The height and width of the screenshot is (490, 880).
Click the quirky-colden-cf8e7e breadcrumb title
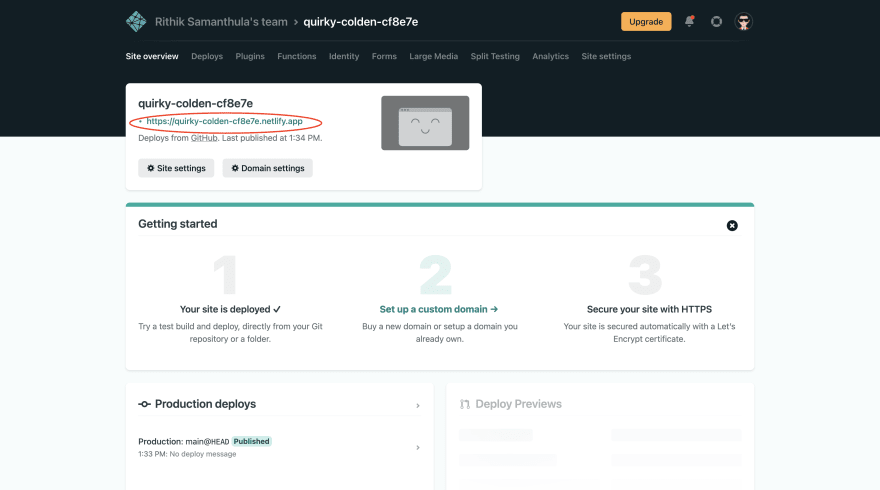coord(360,22)
